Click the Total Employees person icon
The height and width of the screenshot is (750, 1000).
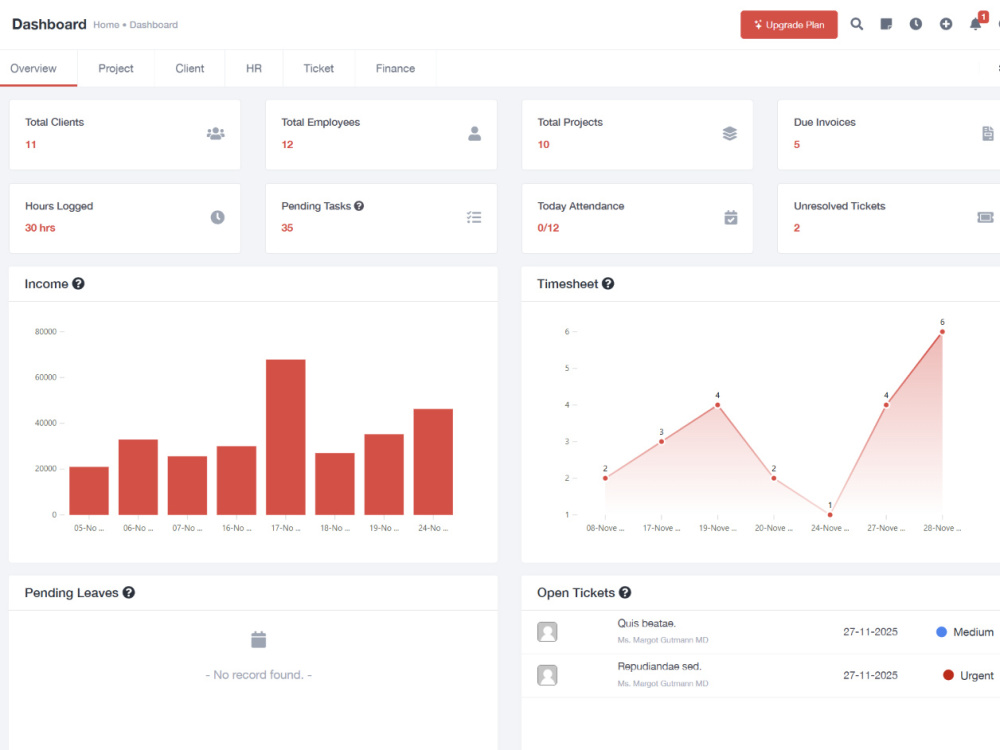click(474, 133)
